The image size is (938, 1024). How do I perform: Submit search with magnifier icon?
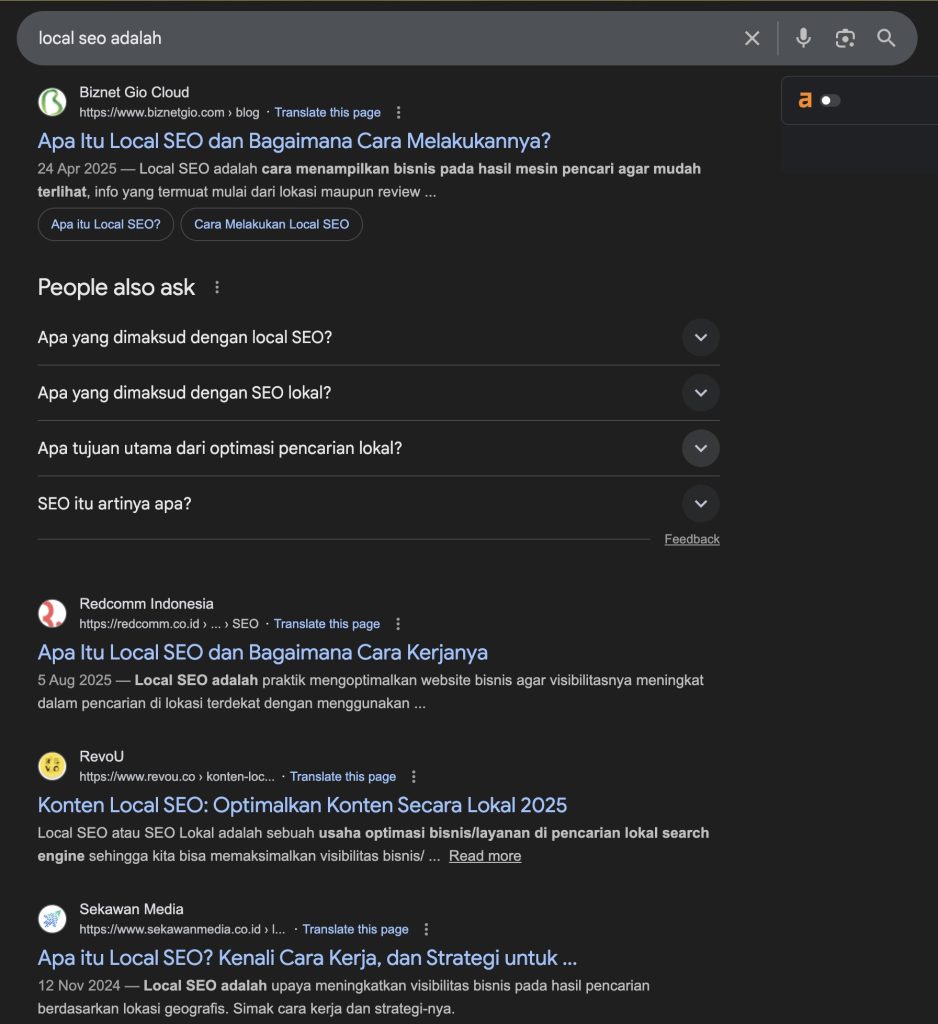tap(886, 38)
